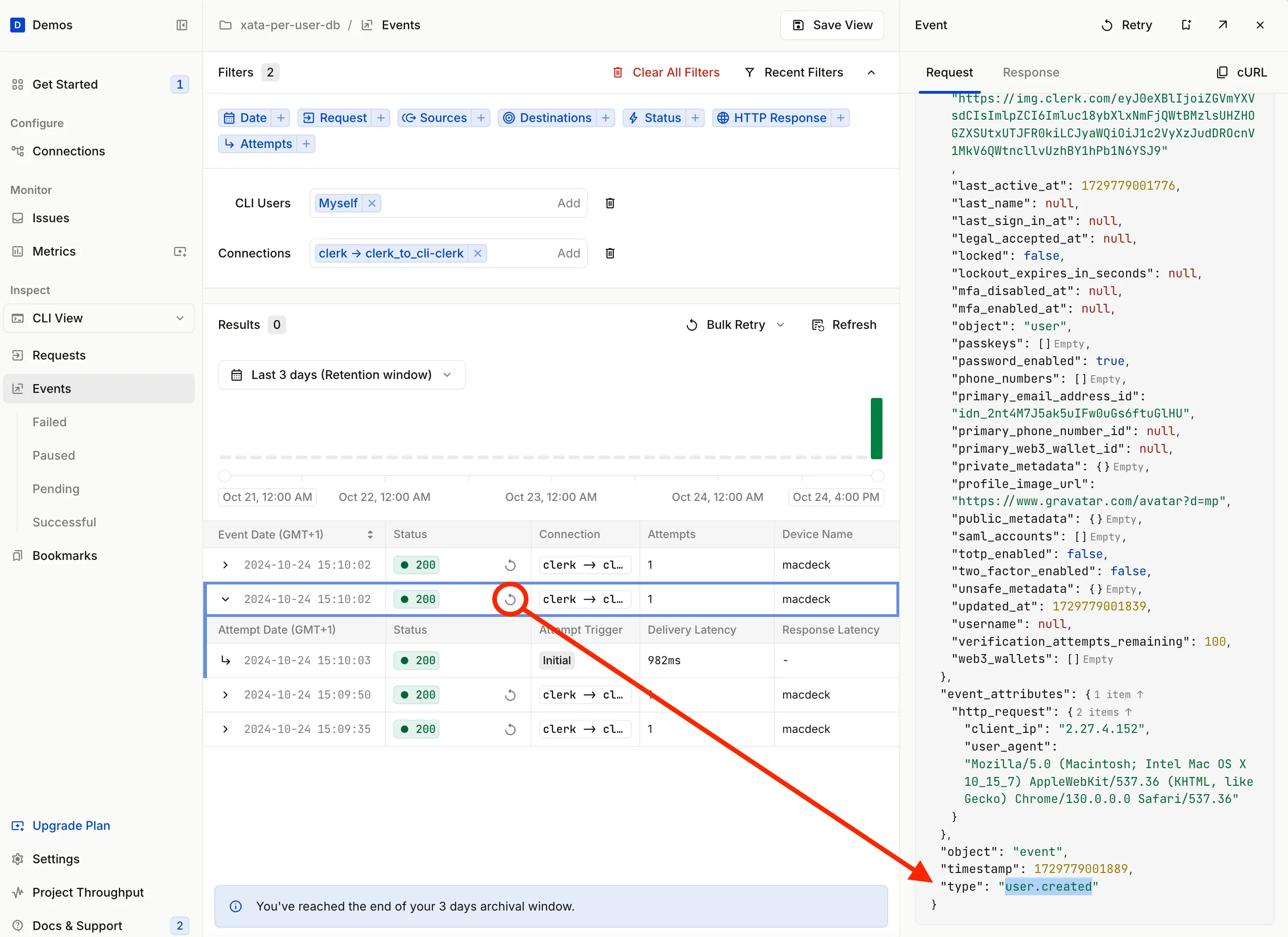This screenshot has height=937, width=1288.
Task: Click the delete filter icon for CLI Users
Action: pos(610,203)
